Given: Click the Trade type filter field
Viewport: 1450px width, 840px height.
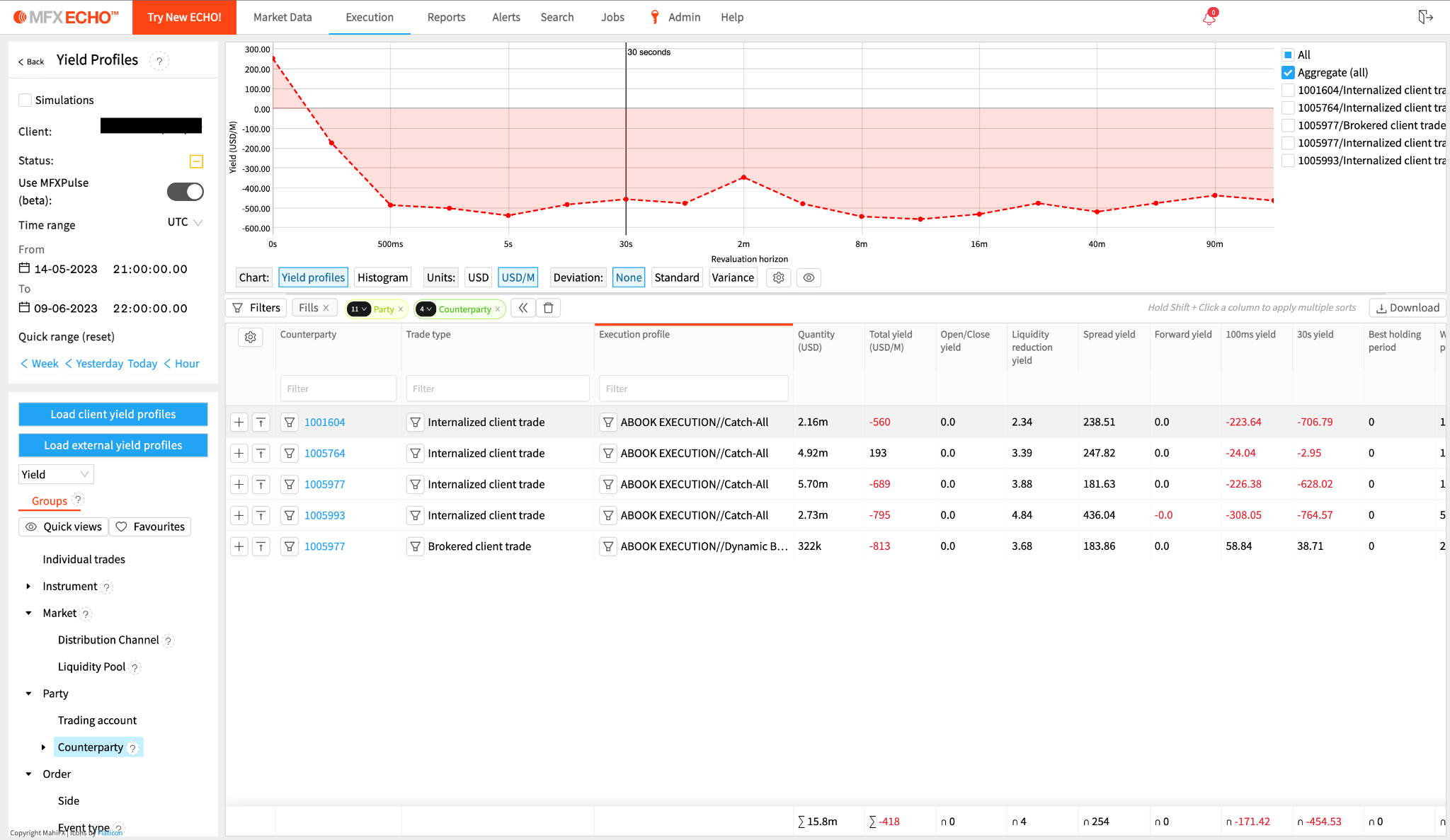Looking at the screenshot, I should (498, 389).
